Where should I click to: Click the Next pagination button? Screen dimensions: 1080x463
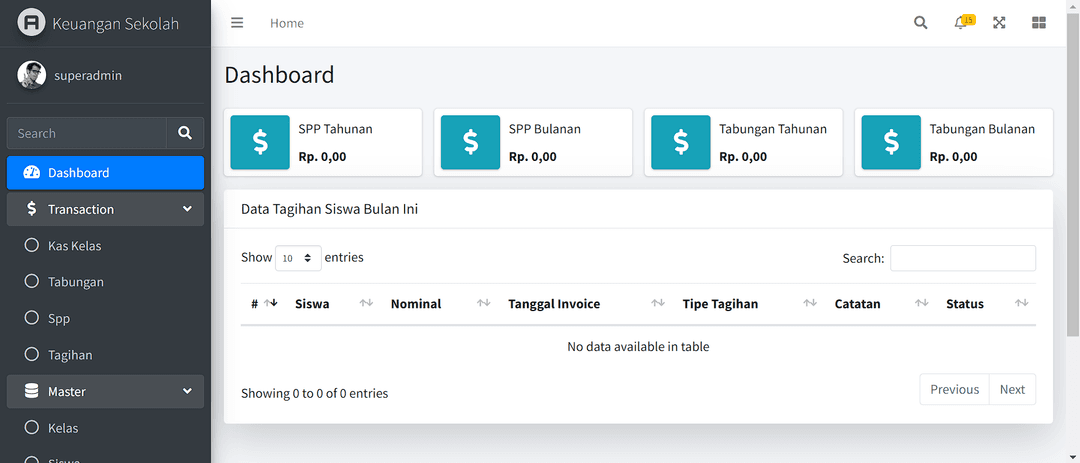[x=1012, y=389]
